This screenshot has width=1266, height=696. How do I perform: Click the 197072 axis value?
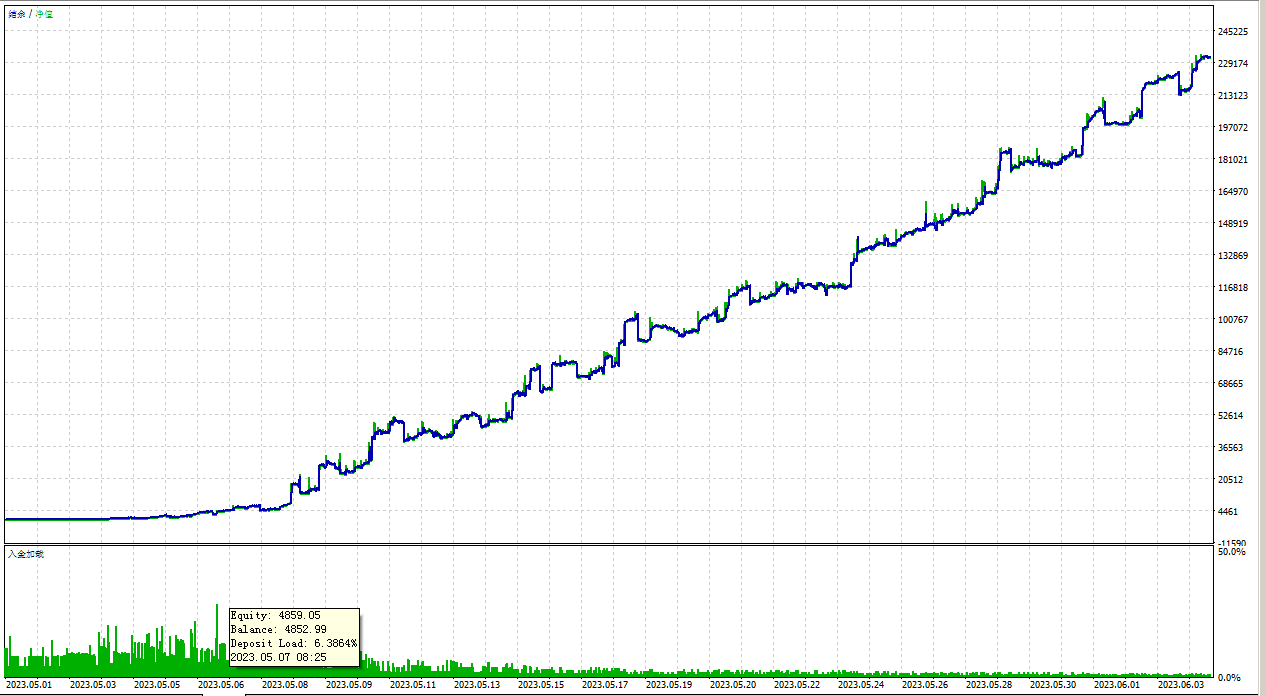coord(1234,128)
